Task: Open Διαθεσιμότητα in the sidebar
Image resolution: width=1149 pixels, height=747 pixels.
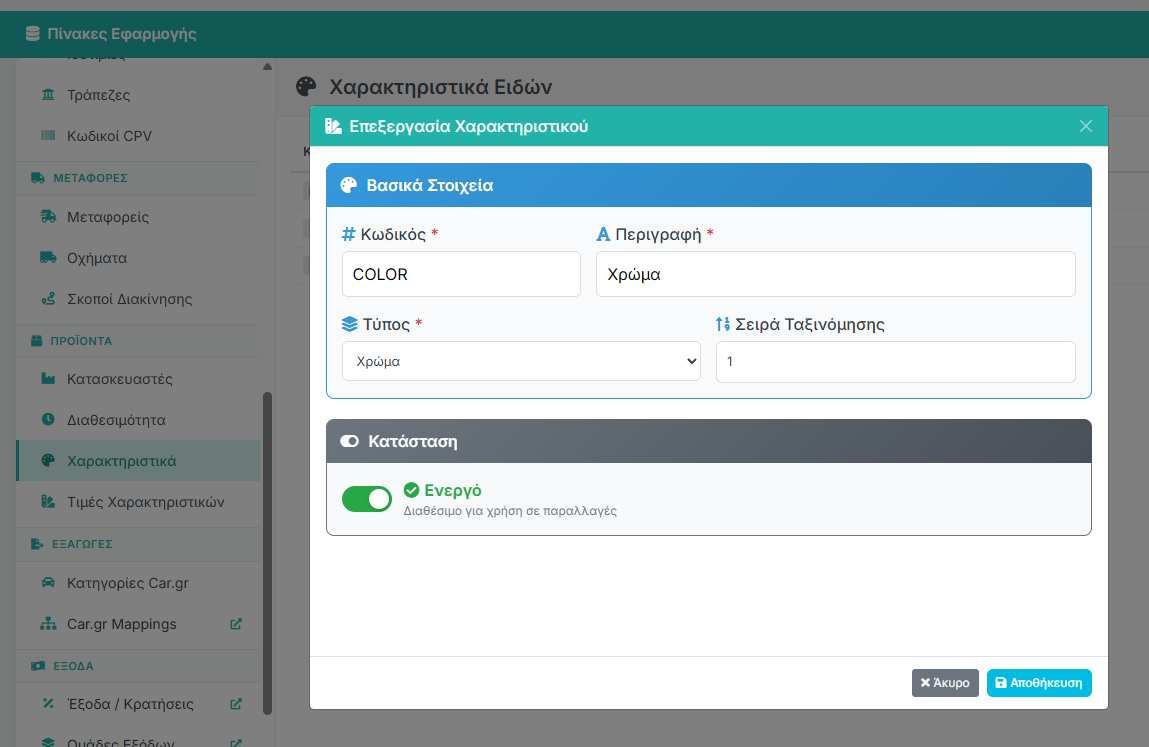Action: [x=138, y=420]
